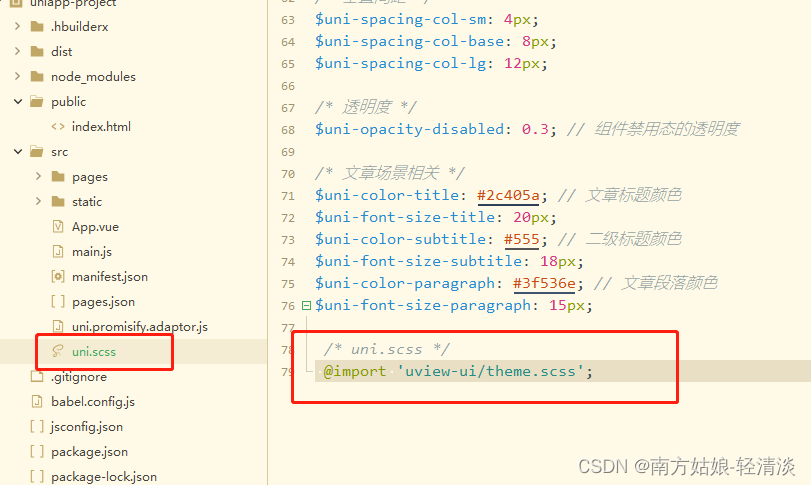811x485 pixels.
Task: Open index.html in the tree
Action: coord(101,126)
